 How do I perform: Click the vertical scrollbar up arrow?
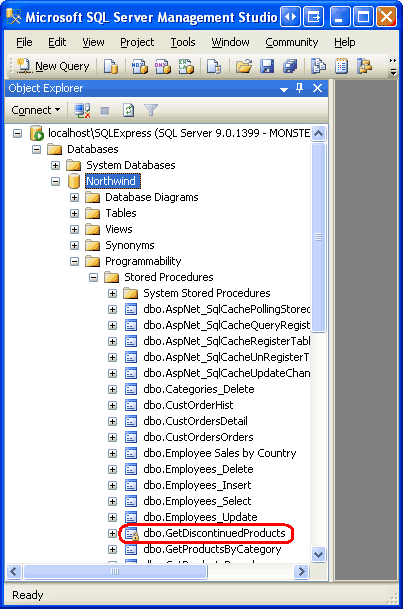tap(318, 134)
